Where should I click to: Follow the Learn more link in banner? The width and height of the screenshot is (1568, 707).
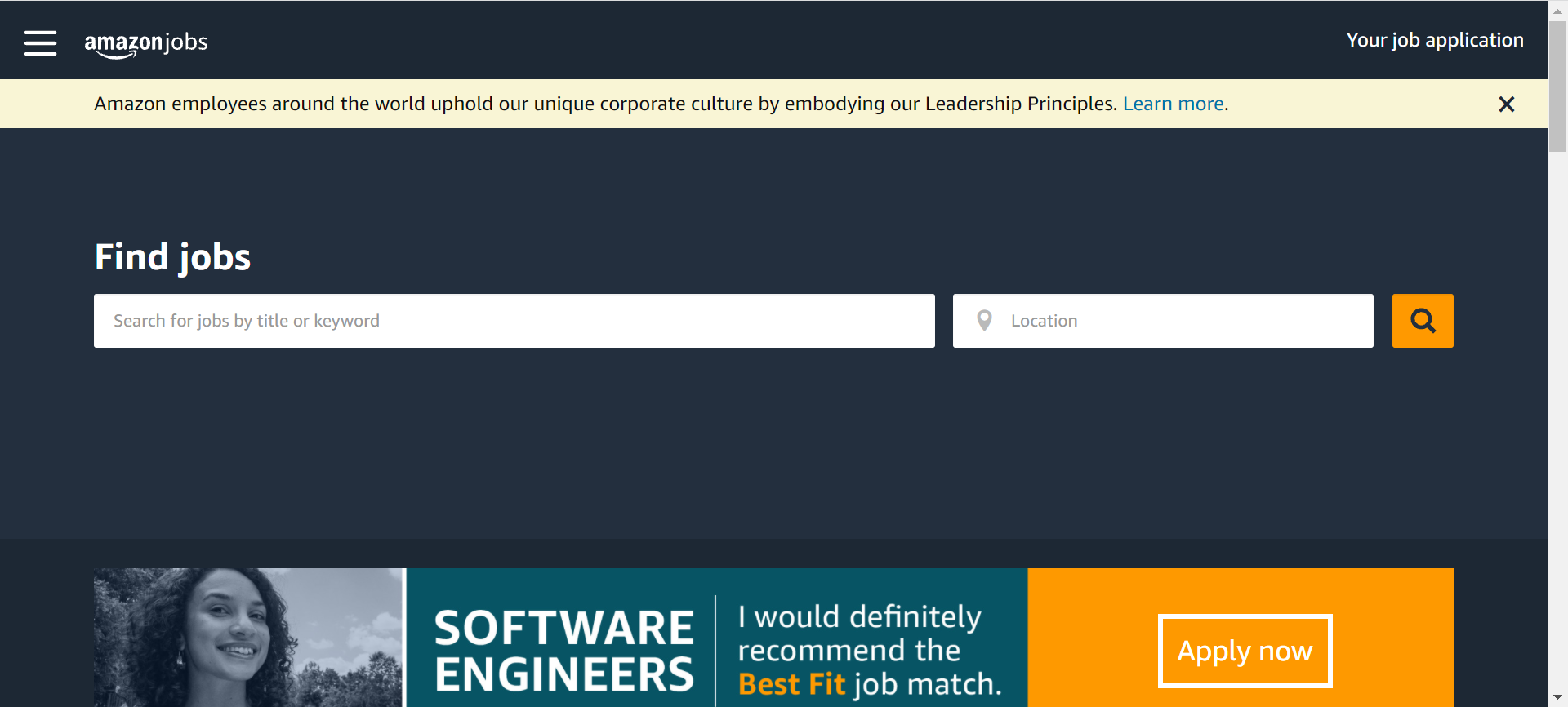1173,104
